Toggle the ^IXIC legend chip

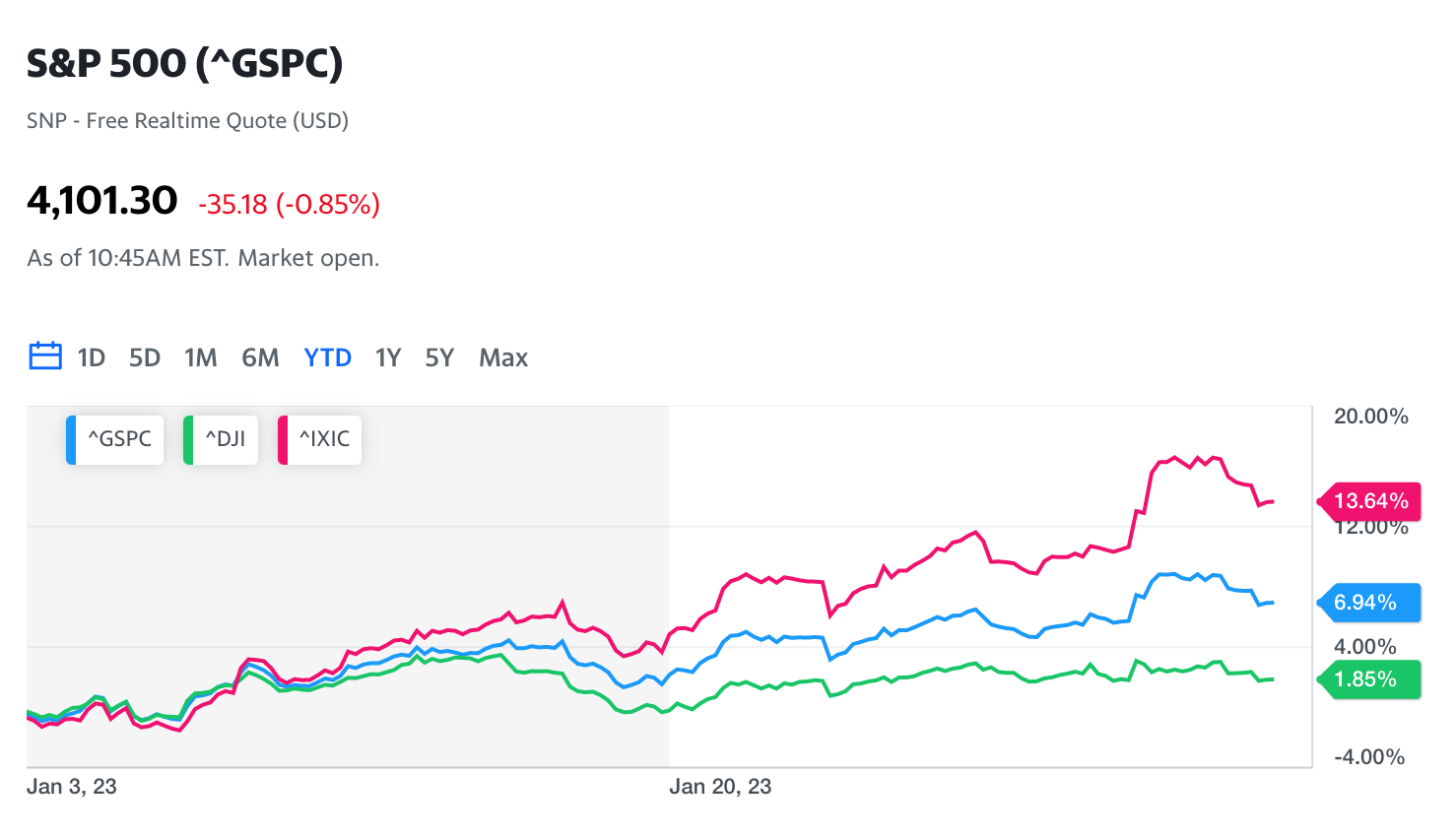(x=320, y=439)
